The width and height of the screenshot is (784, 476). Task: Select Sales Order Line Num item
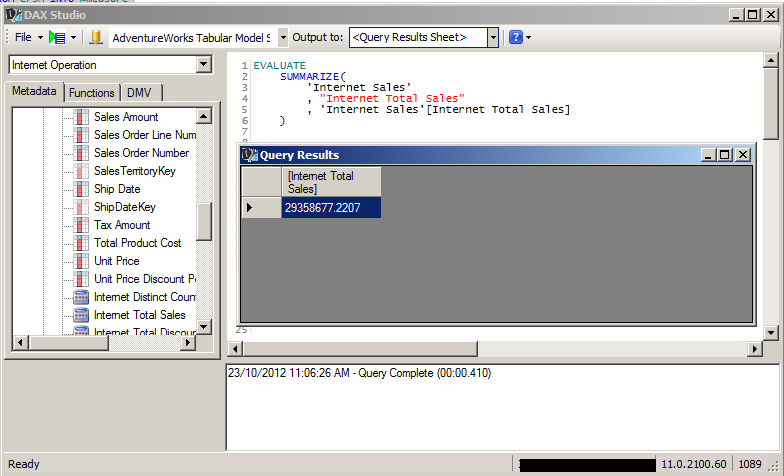tap(144, 135)
